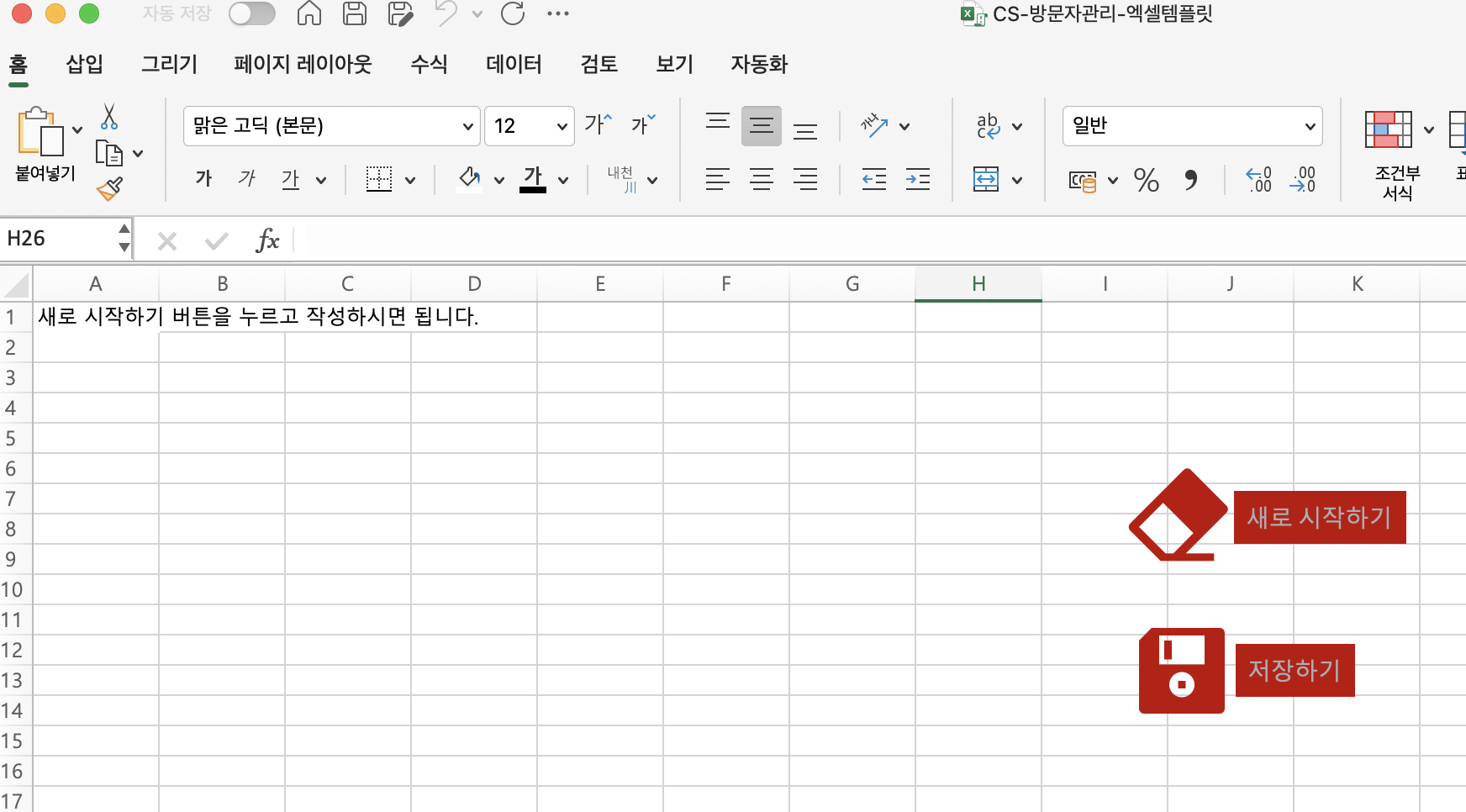Click the 새로 시작하기 red button
This screenshot has height=812, width=1466.
pos(1319,517)
